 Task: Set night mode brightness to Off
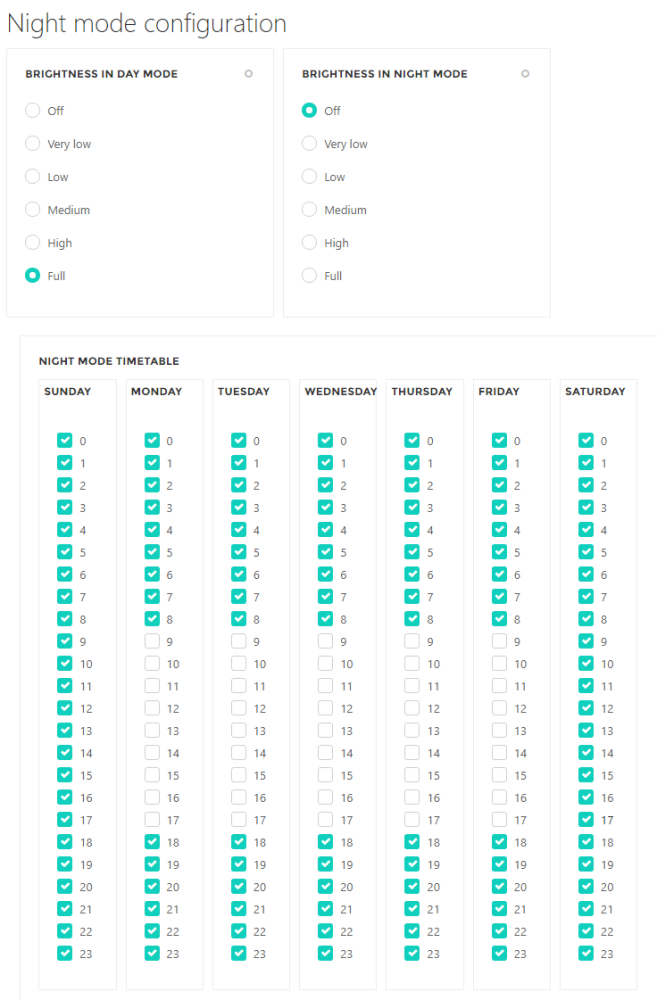(309, 111)
